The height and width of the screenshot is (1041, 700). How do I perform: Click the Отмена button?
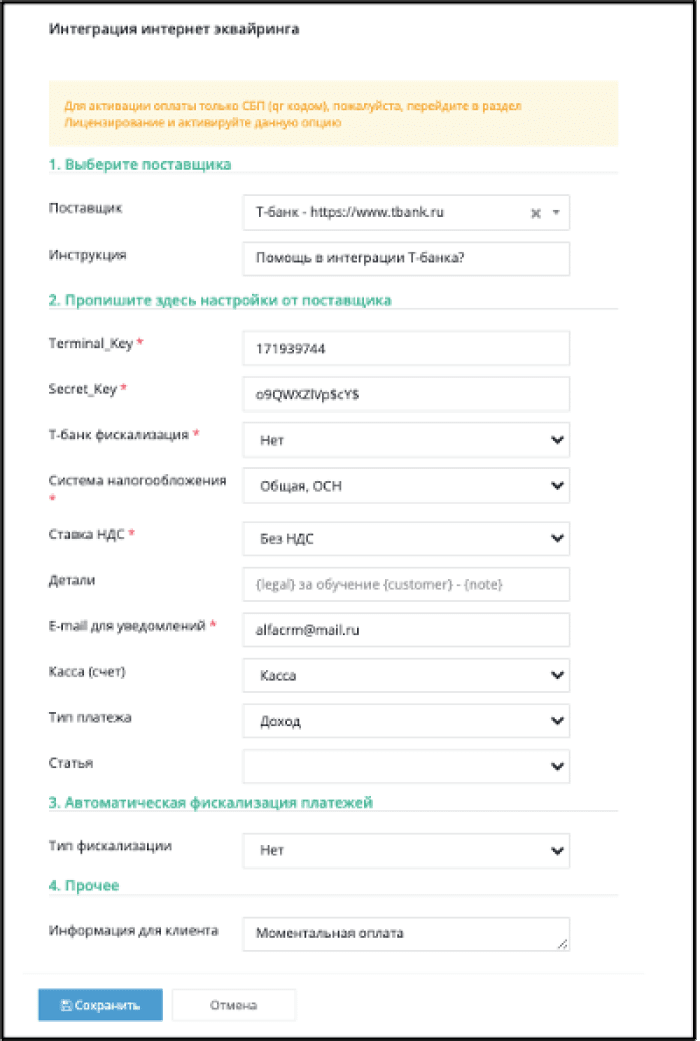point(234,1005)
